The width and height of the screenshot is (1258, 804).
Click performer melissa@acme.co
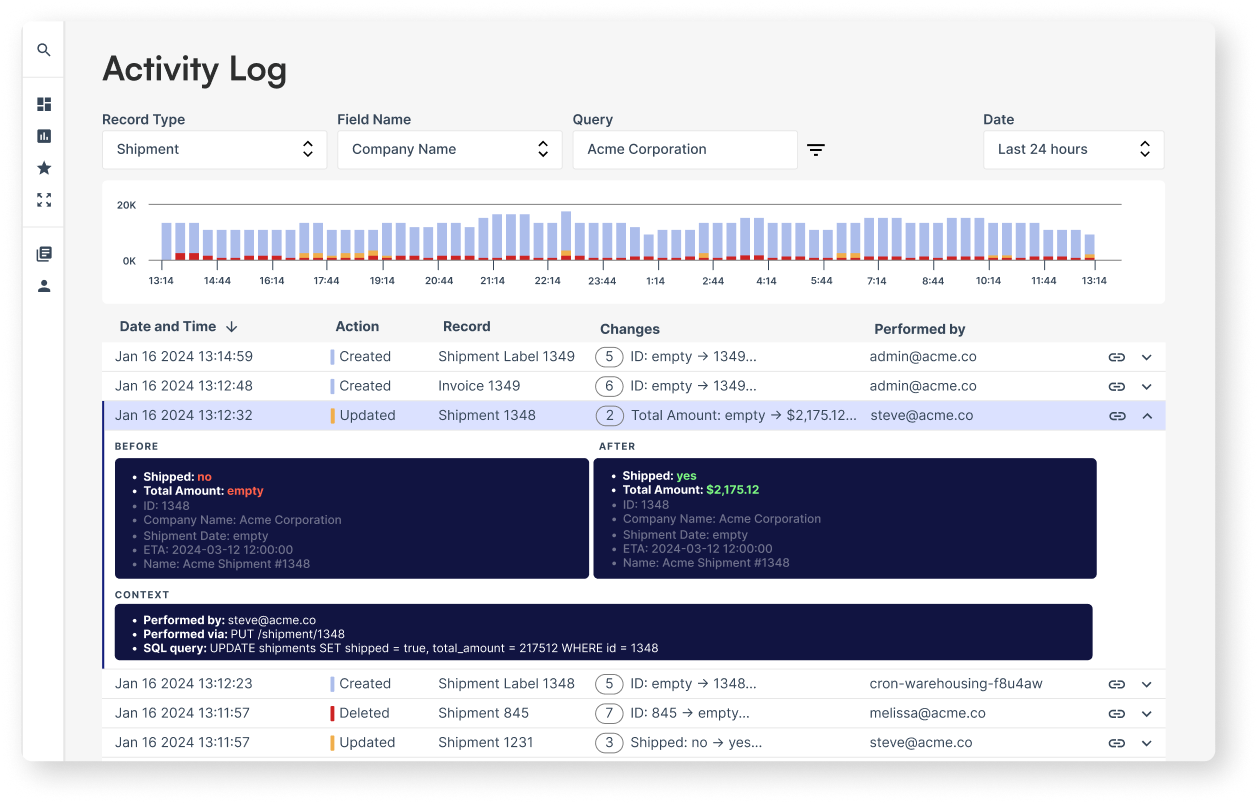coord(927,713)
